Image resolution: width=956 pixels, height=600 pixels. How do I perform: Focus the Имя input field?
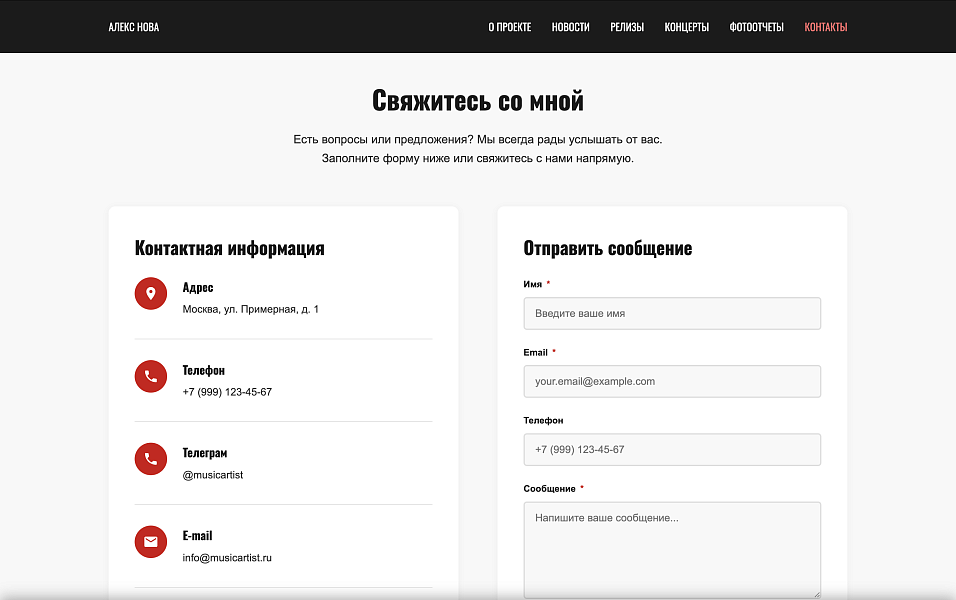pos(672,313)
